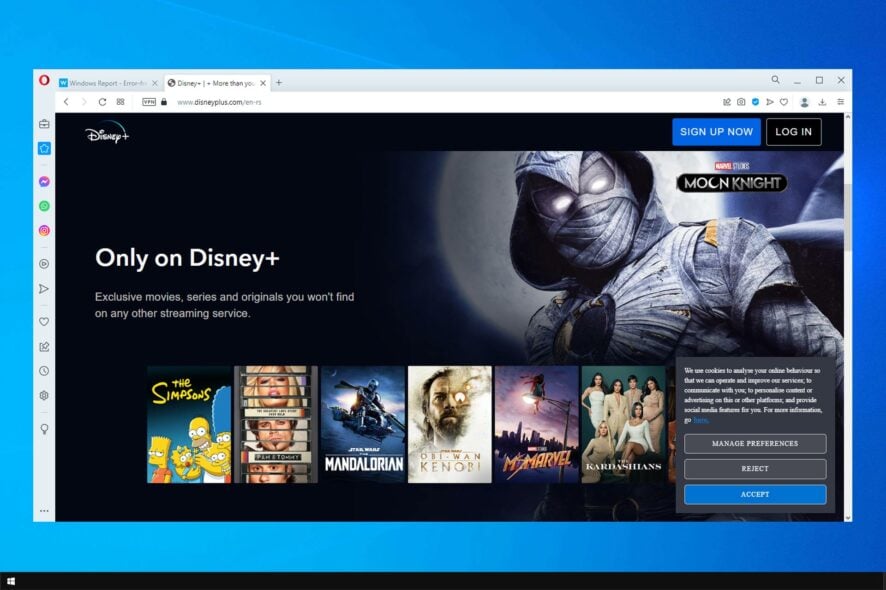Open Pinboards edit icon in toolbar
The width and height of the screenshot is (886, 590).
727,102
